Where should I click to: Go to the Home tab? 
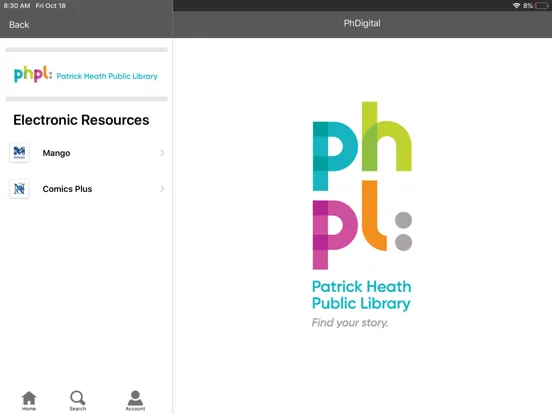click(x=29, y=401)
